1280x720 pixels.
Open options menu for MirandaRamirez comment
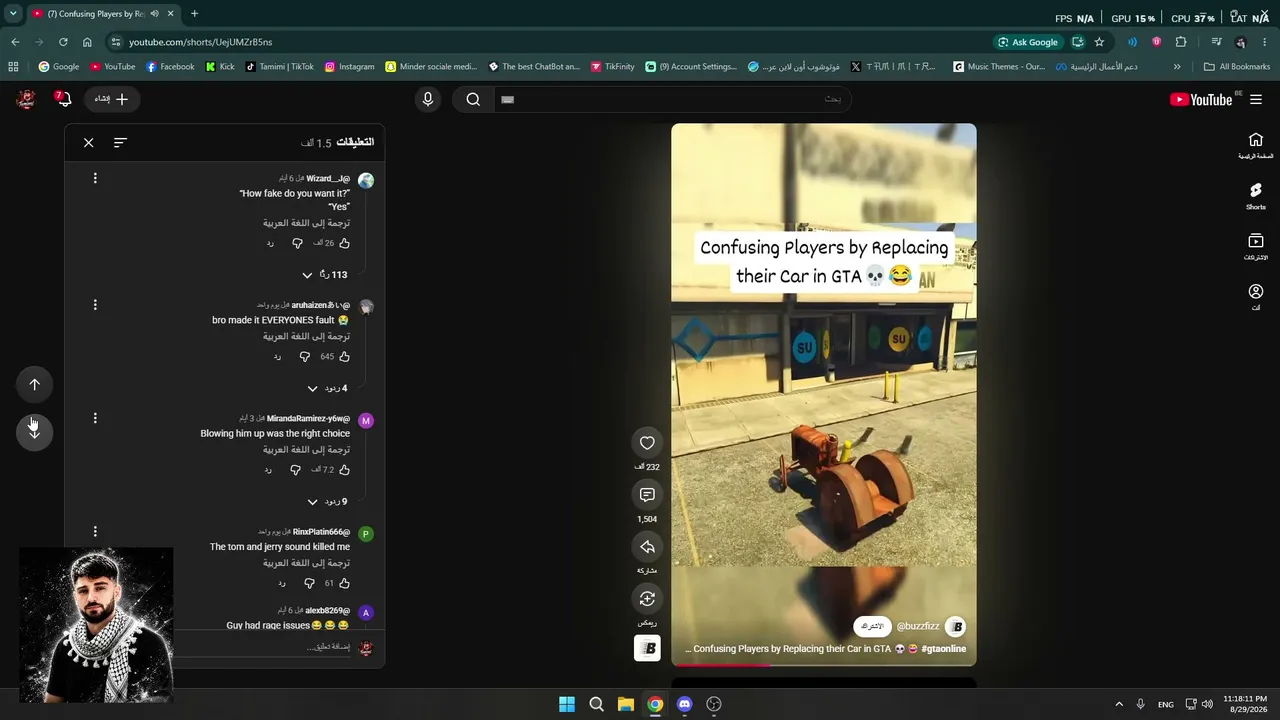tap(95, 419)
